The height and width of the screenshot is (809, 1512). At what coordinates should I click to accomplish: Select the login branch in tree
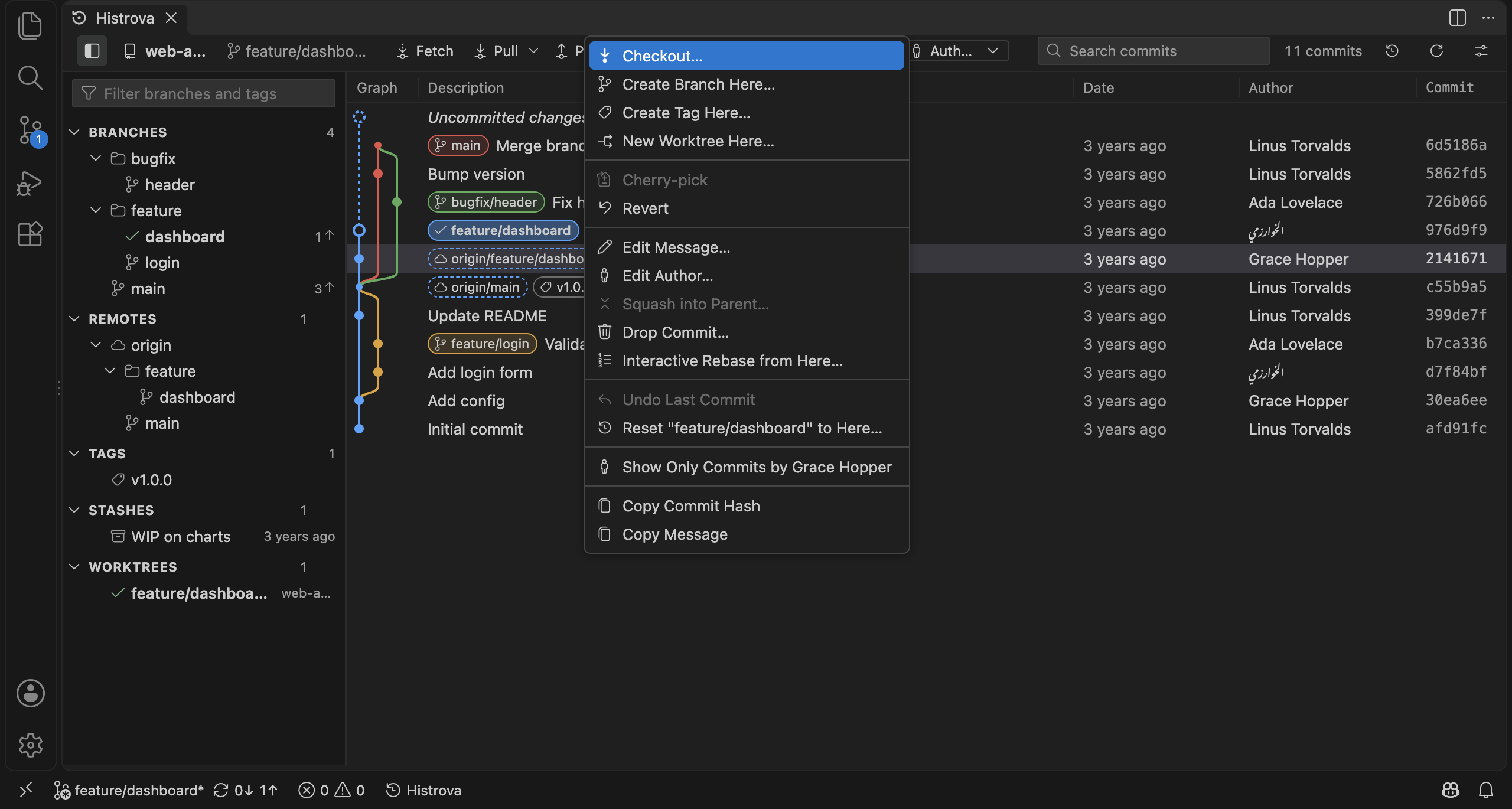(x=204, y=262)
